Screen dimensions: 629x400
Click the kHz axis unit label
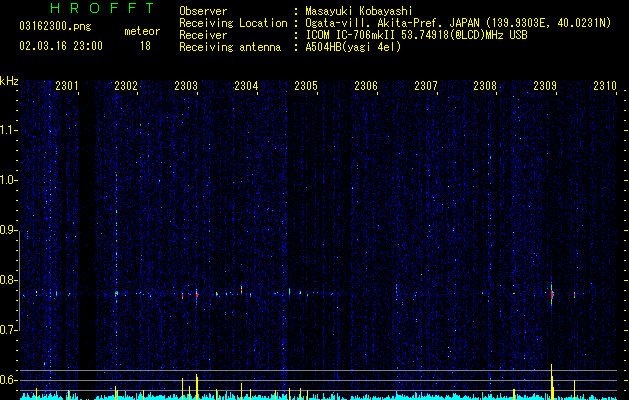pyautogui.click(x=9, y=81)
